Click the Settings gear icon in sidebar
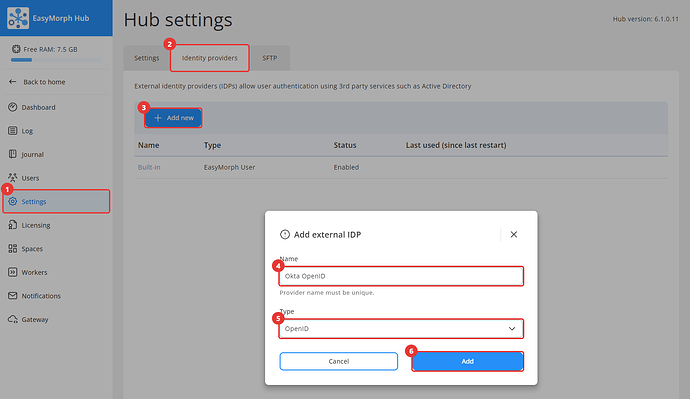 pyautogui.click(x=13, y=201)
